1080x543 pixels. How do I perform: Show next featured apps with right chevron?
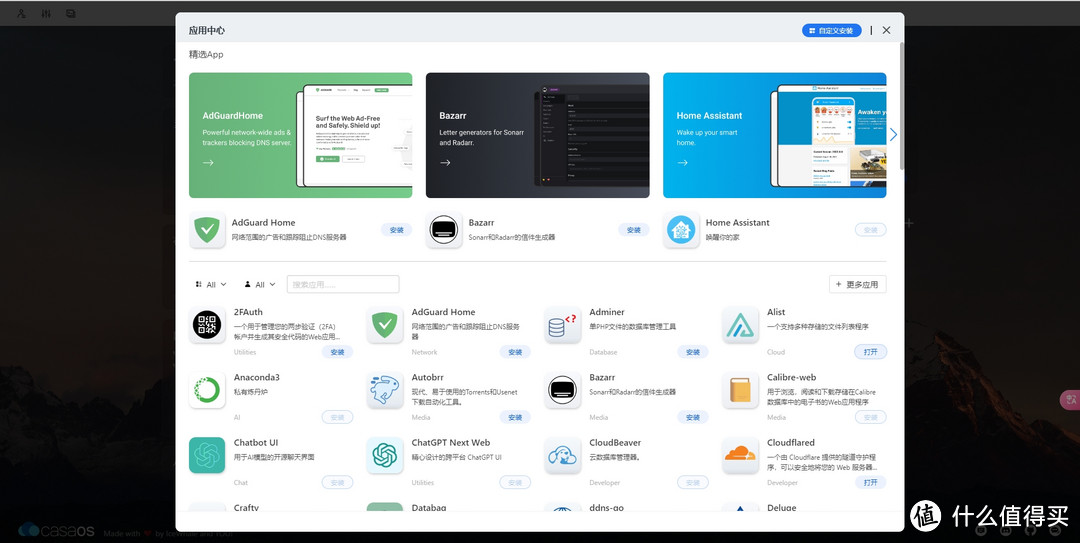pyautogui.click(x=893, y=135)
